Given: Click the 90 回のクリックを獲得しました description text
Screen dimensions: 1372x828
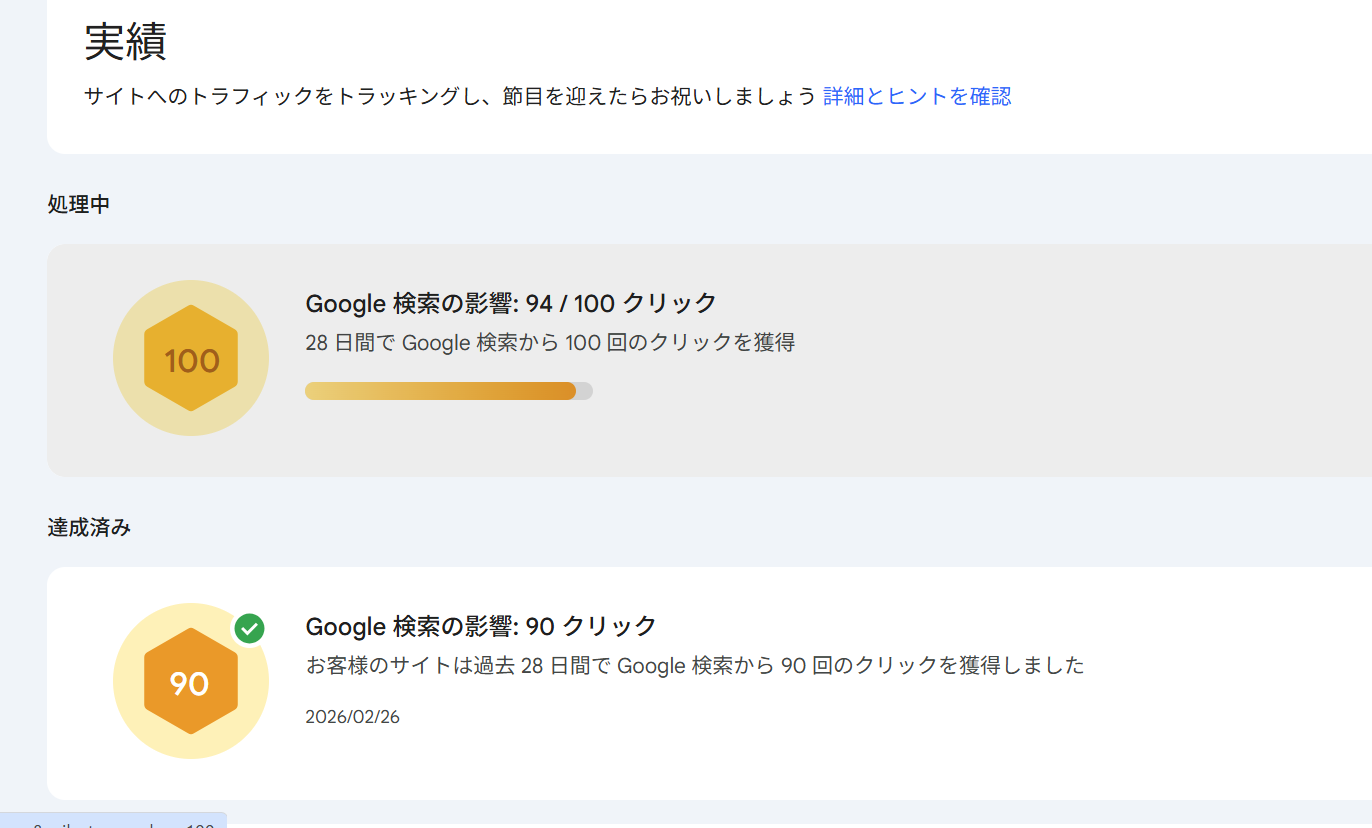Looking at the screenshot, I should 695,665.
